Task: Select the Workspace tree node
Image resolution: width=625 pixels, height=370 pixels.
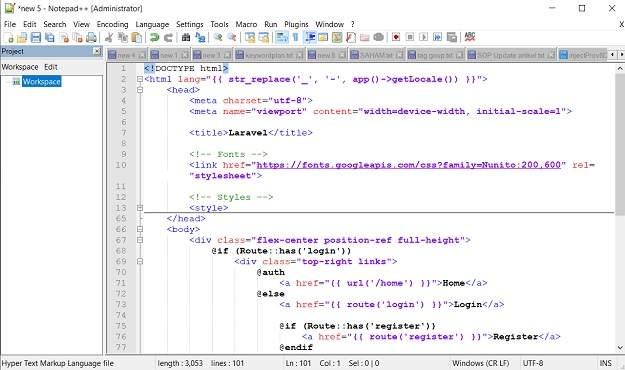Action: click(41, 82)
